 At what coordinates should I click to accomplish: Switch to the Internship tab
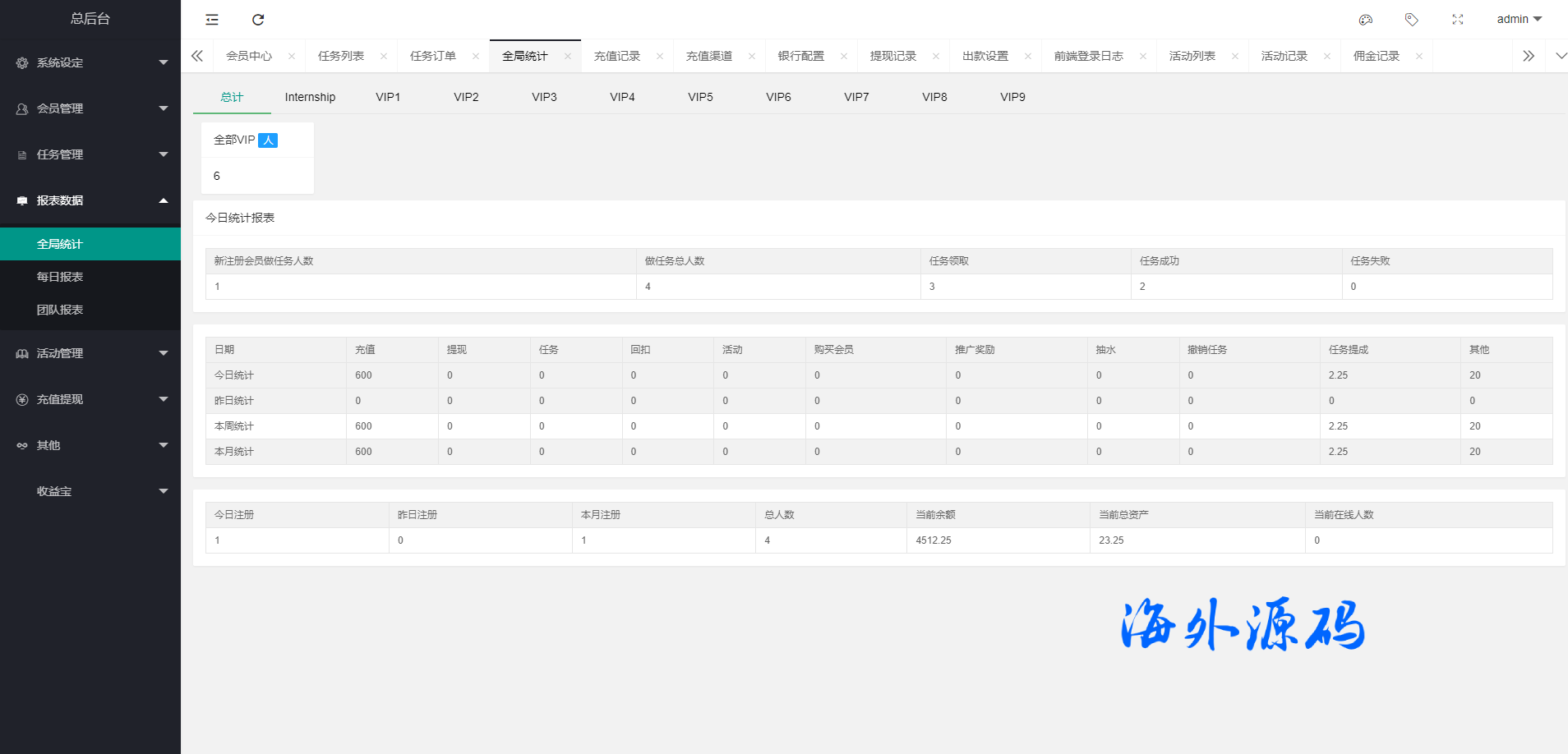click(x=310, y=97)
